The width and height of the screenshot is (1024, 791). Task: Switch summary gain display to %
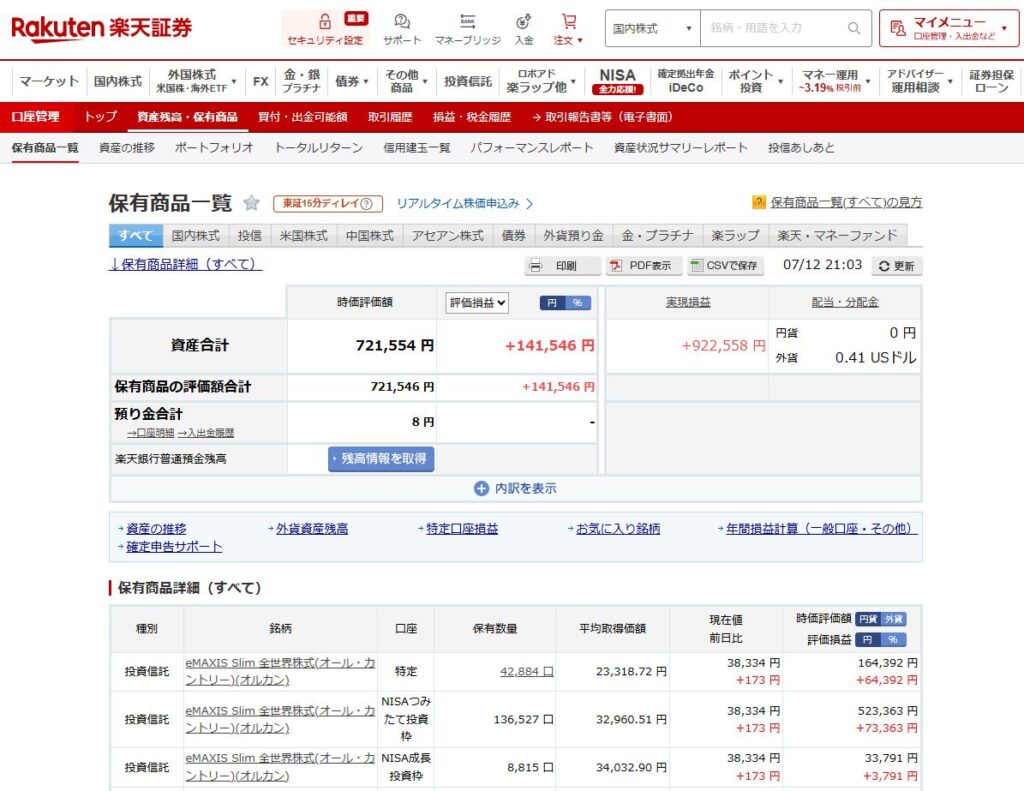(577, 303)
